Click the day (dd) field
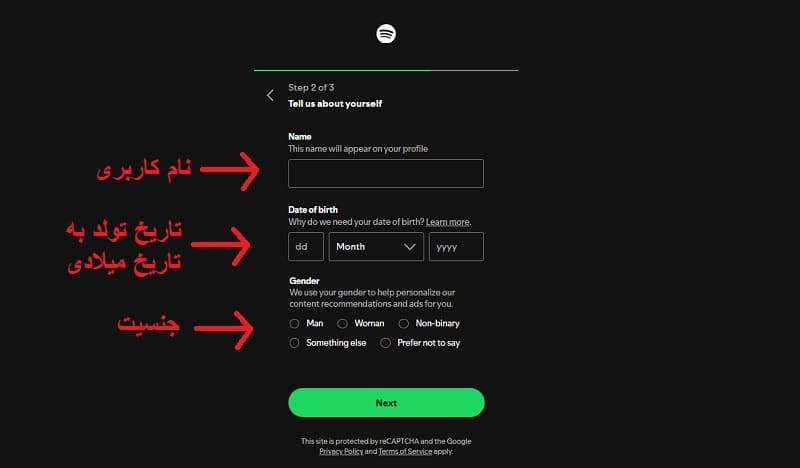The width and height of the screenshot is (800, 468). 305,246
